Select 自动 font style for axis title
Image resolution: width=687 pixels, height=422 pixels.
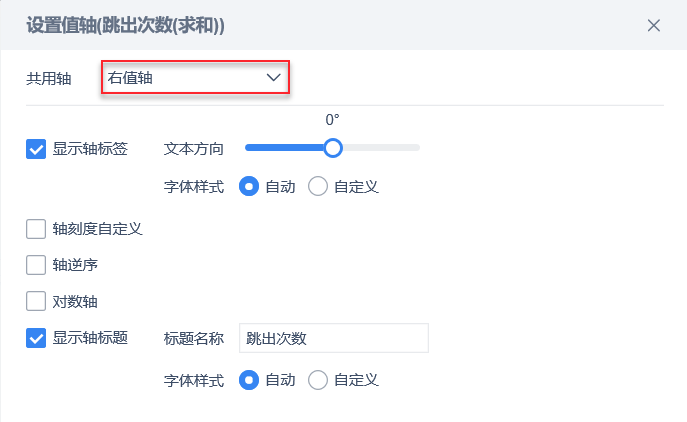tap(248, 380)
